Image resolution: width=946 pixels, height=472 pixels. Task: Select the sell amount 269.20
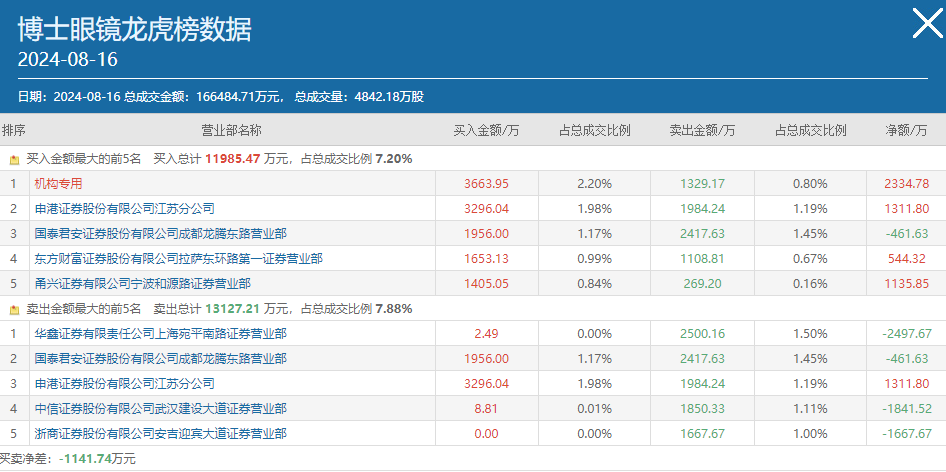click(702, 284)
